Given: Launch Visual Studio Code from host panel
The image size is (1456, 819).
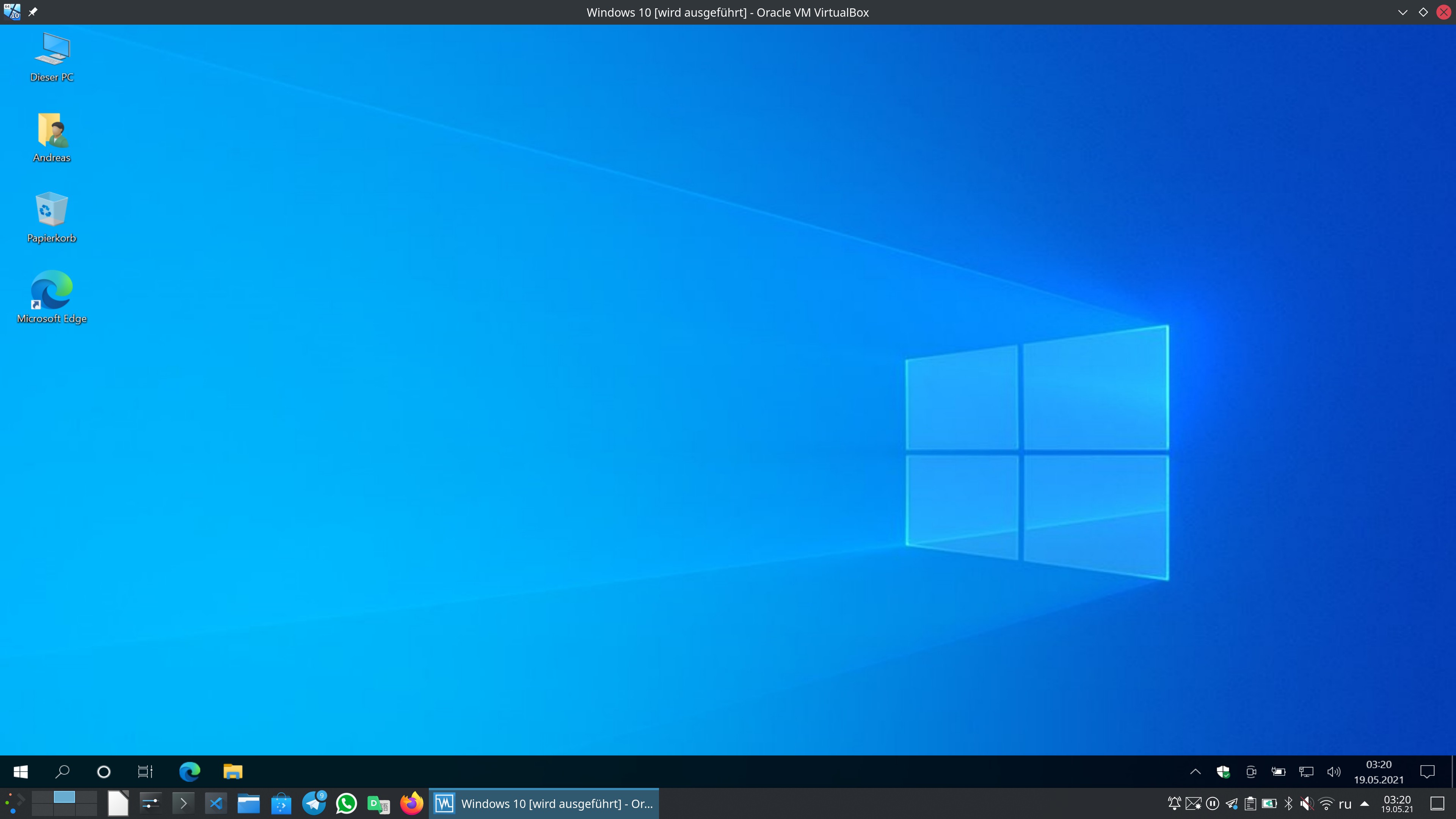Looking at the screenshot, I should 216,804.
